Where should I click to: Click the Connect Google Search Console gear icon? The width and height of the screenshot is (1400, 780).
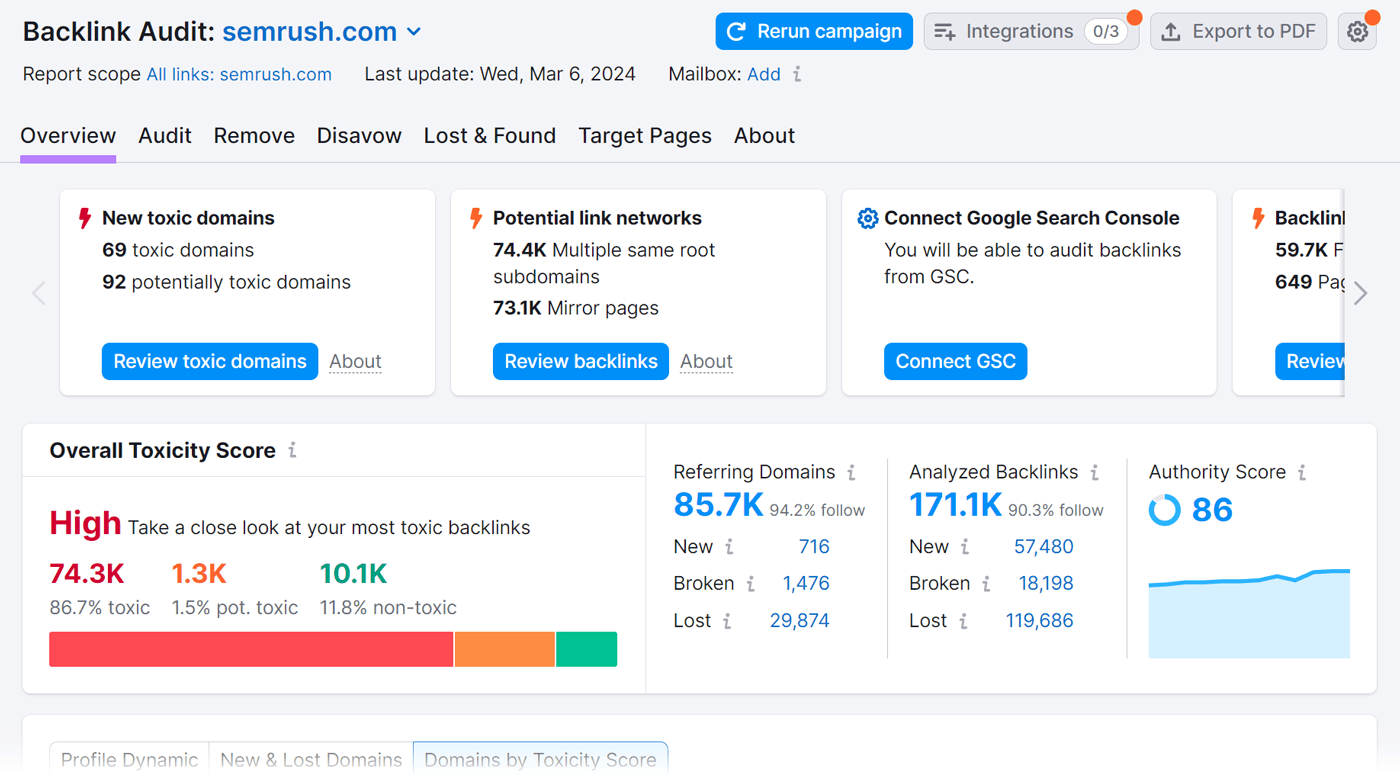click(868, 218)
